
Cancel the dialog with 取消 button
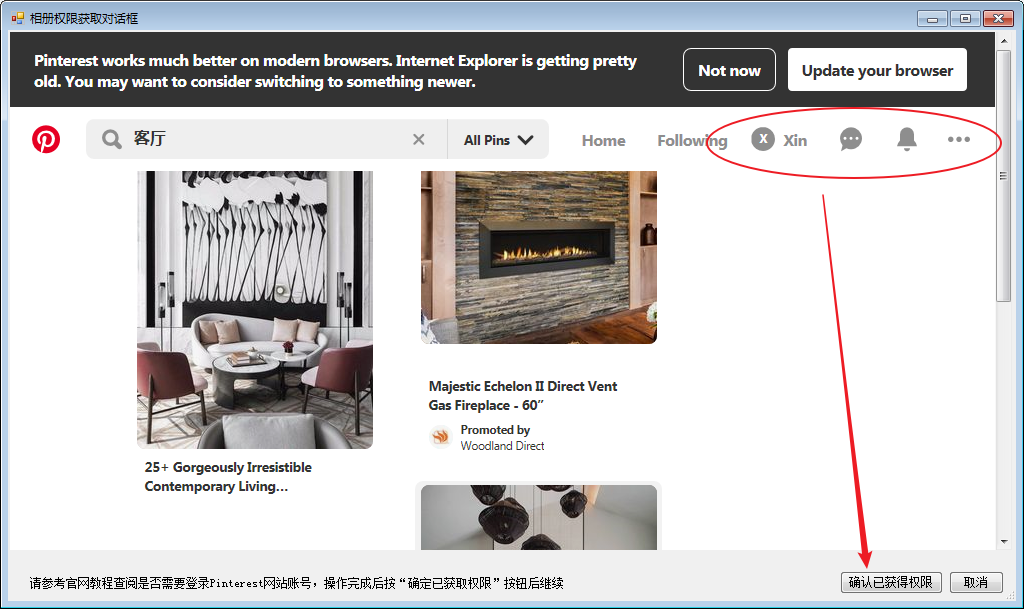click(975, 582)
